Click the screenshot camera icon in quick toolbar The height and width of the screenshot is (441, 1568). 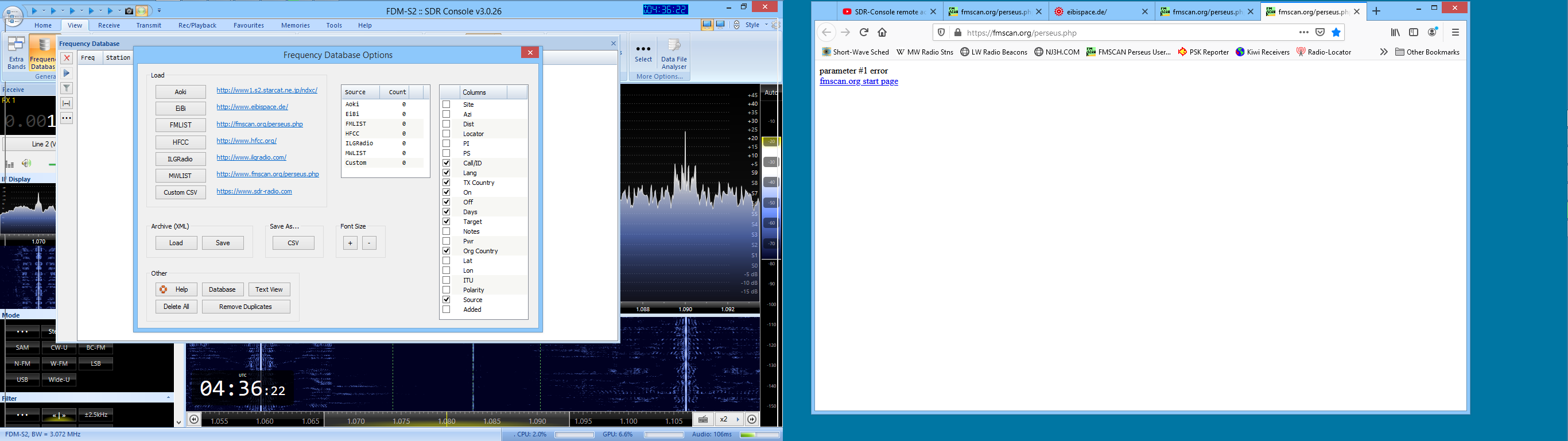click(x=129, y=11)
